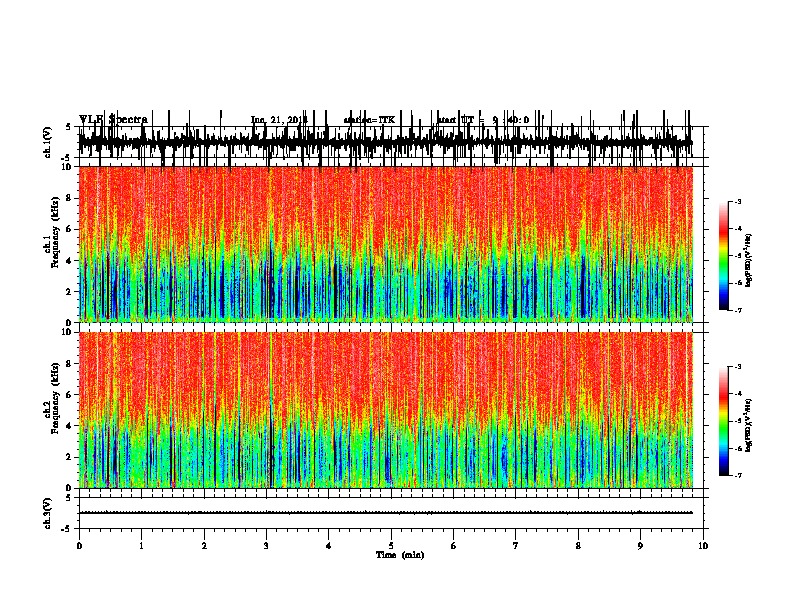The width and height of the screenshot is (792, 612).
Task: Click time axis tick label "7"
Action: pos(516,545)
